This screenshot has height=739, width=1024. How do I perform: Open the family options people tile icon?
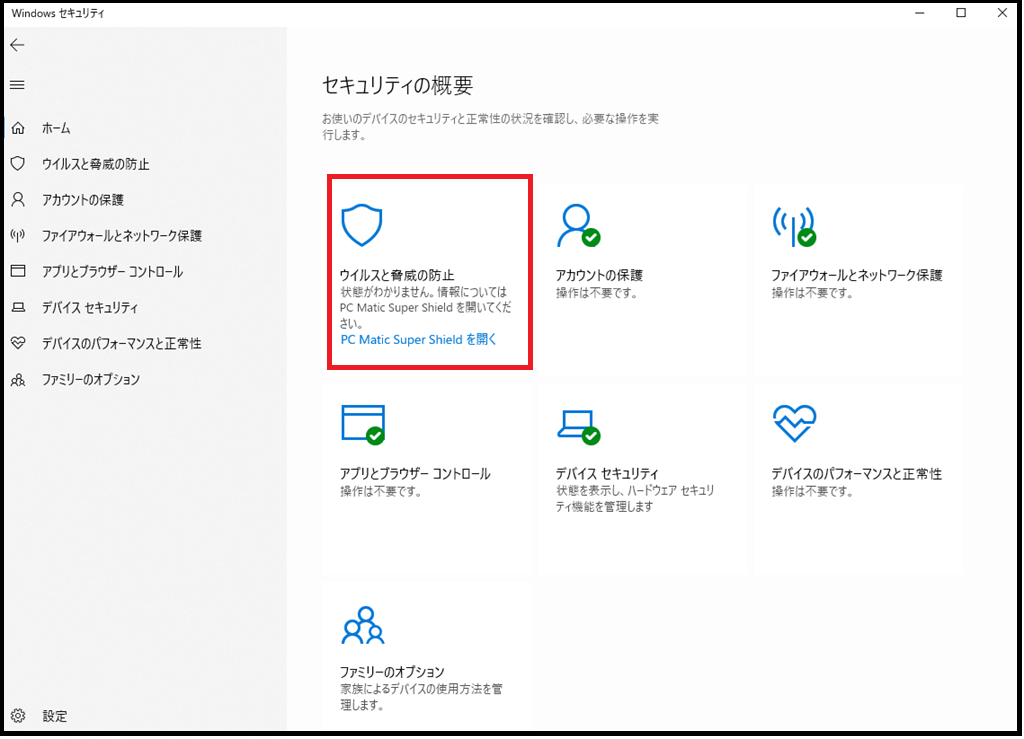(x=362, y=625)
